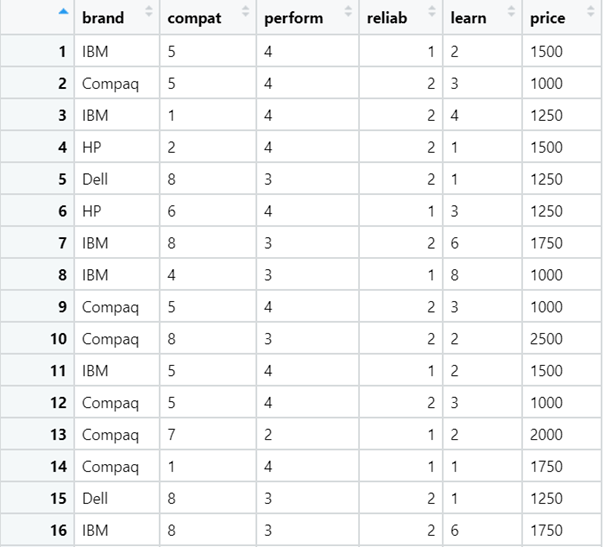Select the price column header
This screenshot has width=605, height=547.
click(x=547, y=19)
